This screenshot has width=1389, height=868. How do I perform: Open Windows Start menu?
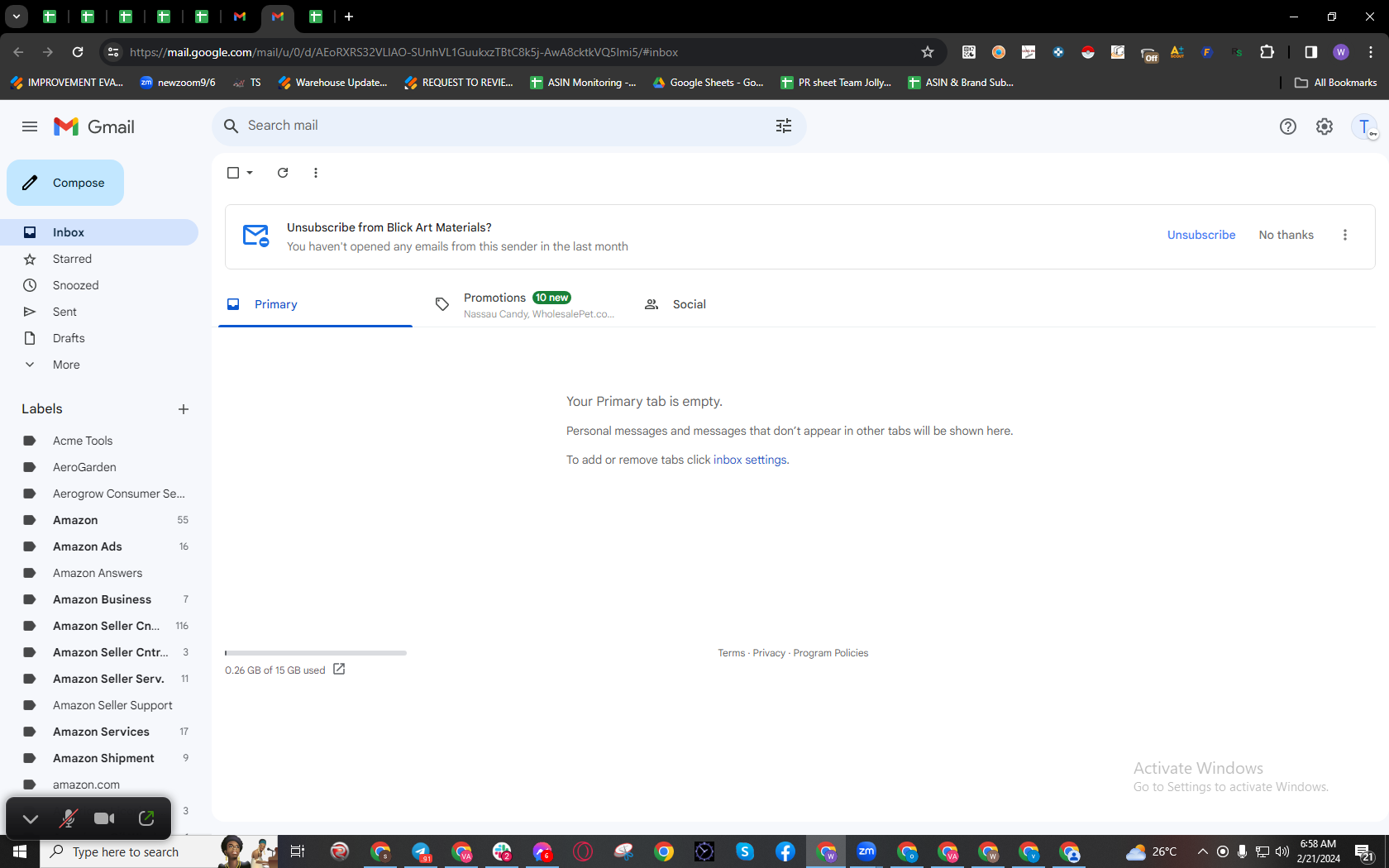point(20,851)
